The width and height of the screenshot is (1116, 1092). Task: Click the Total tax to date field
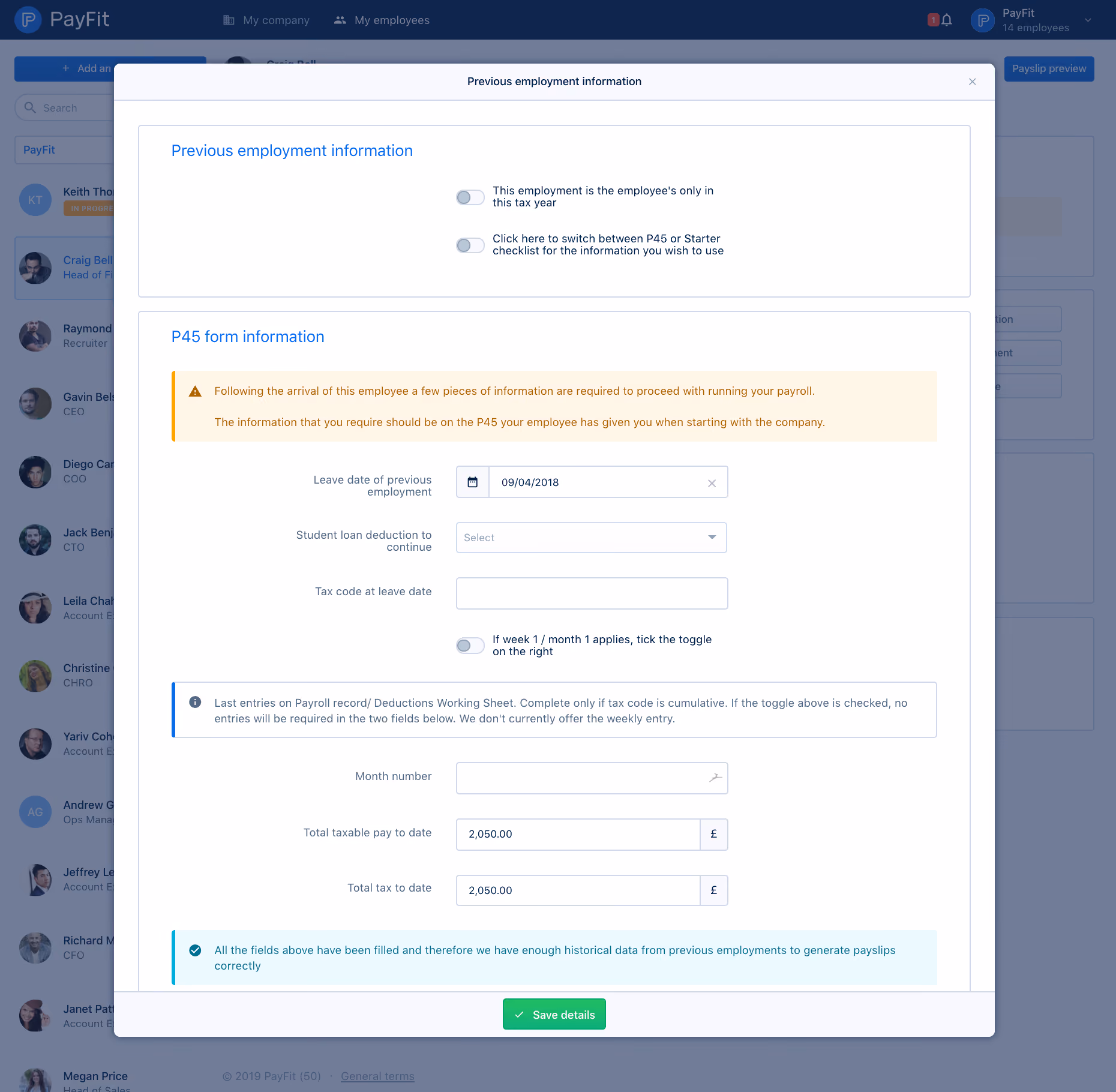pyautogui.click(x=578, y=890)
